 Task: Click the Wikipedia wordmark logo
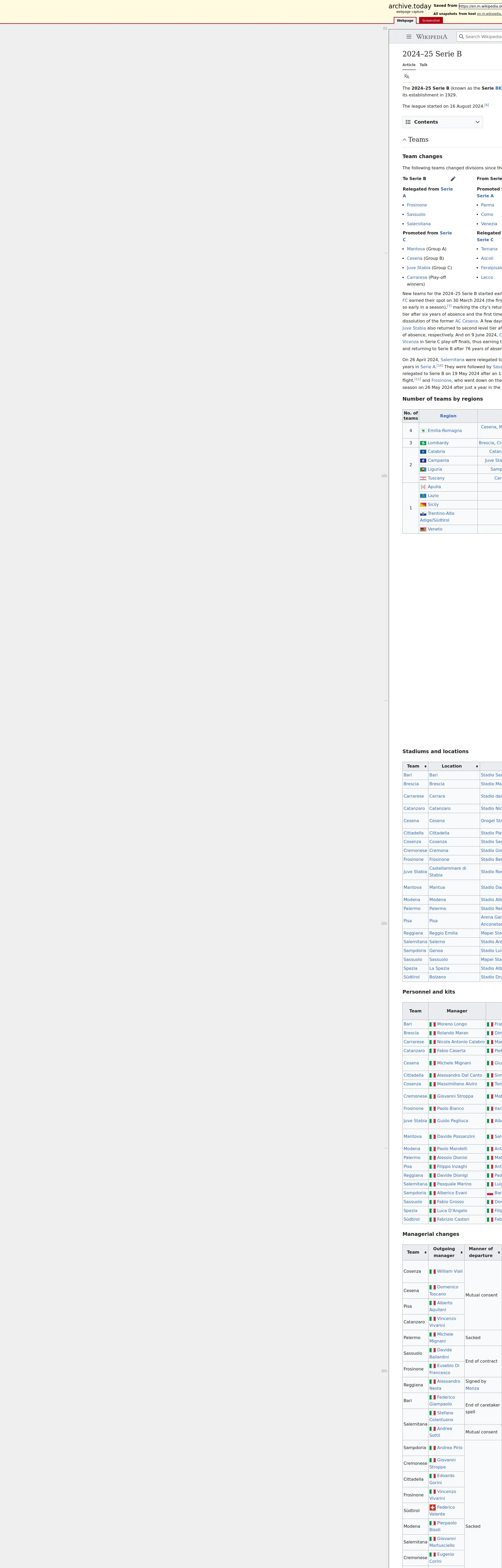[431, 37]
